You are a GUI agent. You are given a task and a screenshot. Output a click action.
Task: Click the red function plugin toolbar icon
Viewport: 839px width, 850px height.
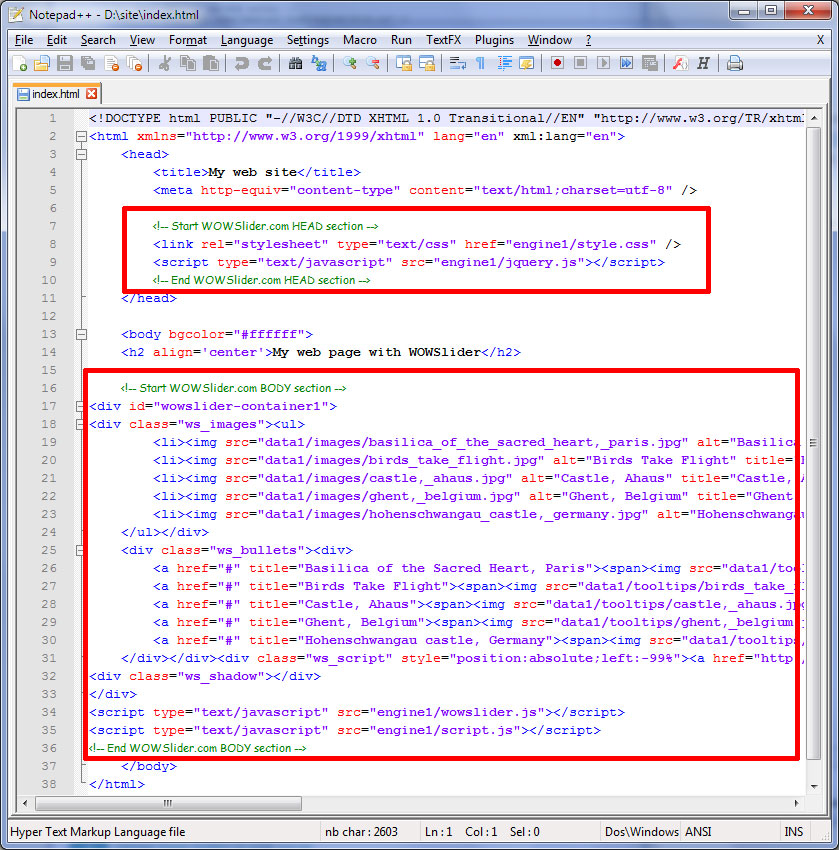click(x=680, y=63)
